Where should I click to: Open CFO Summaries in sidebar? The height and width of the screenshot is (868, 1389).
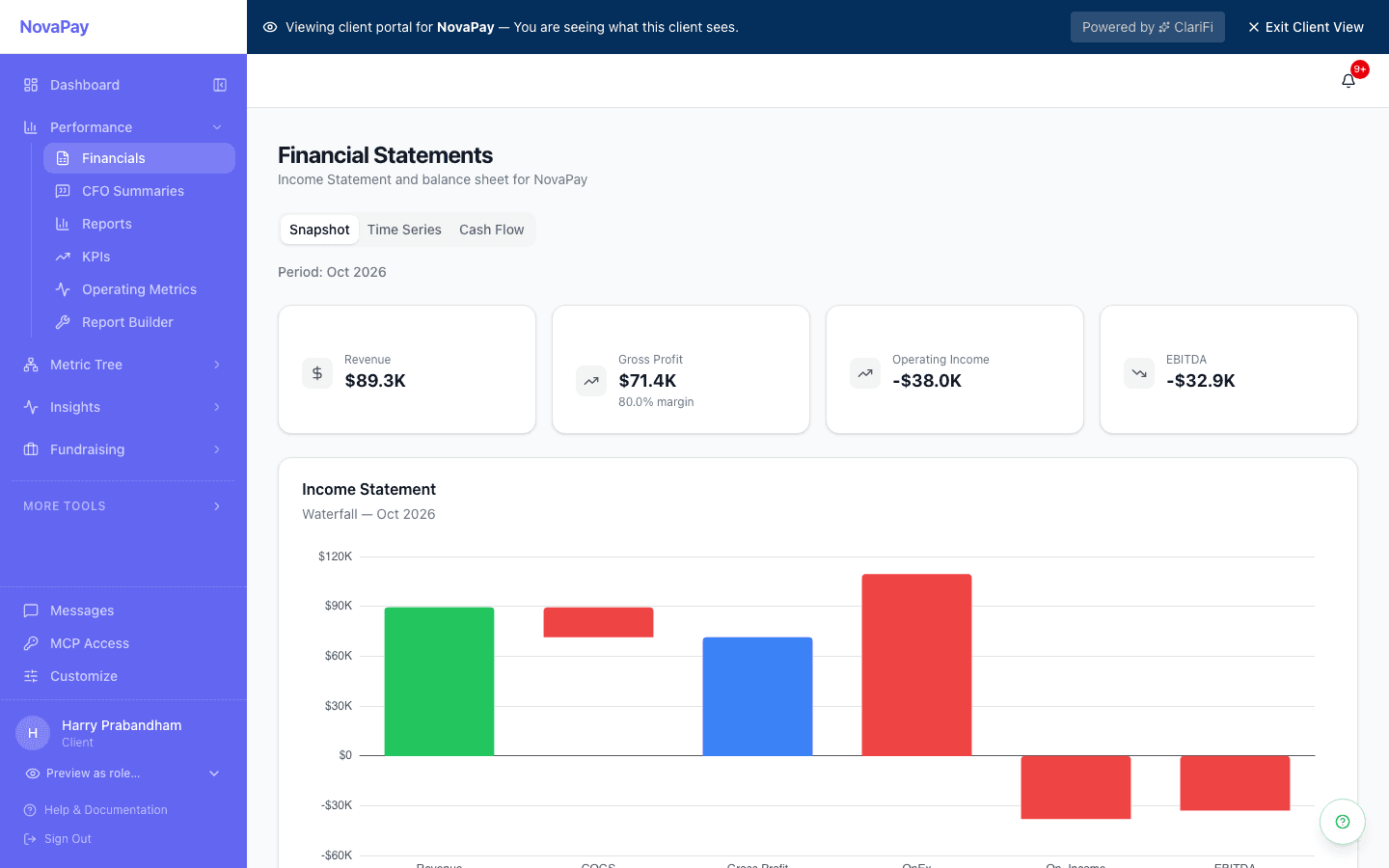139,191
